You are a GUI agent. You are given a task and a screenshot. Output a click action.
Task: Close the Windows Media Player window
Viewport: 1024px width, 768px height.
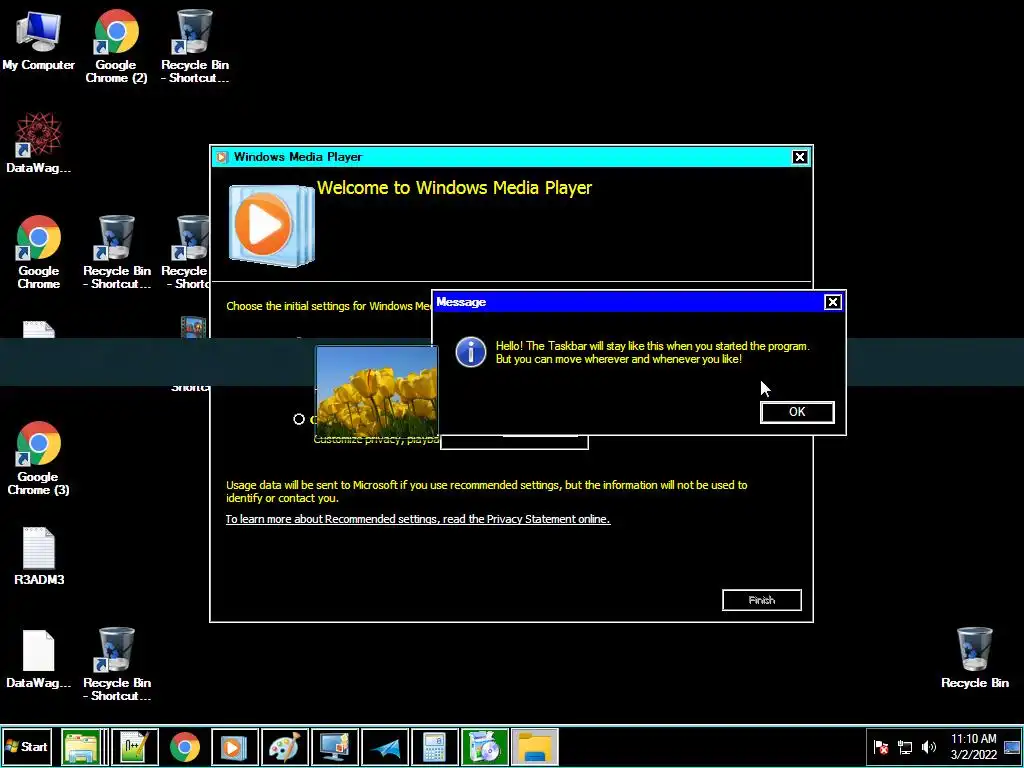799,157
